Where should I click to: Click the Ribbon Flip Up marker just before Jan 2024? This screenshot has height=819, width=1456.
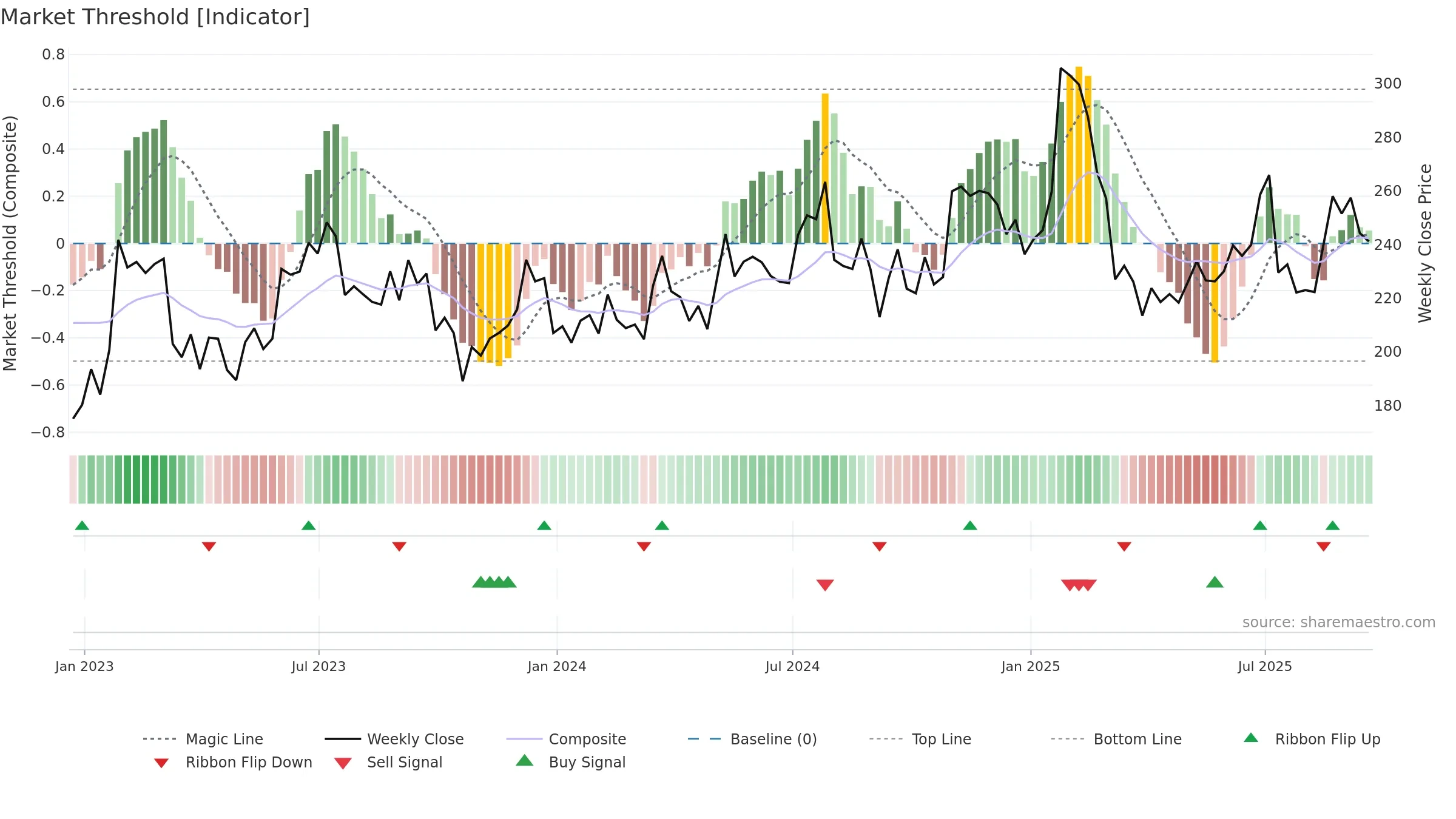tap(544, 525)
